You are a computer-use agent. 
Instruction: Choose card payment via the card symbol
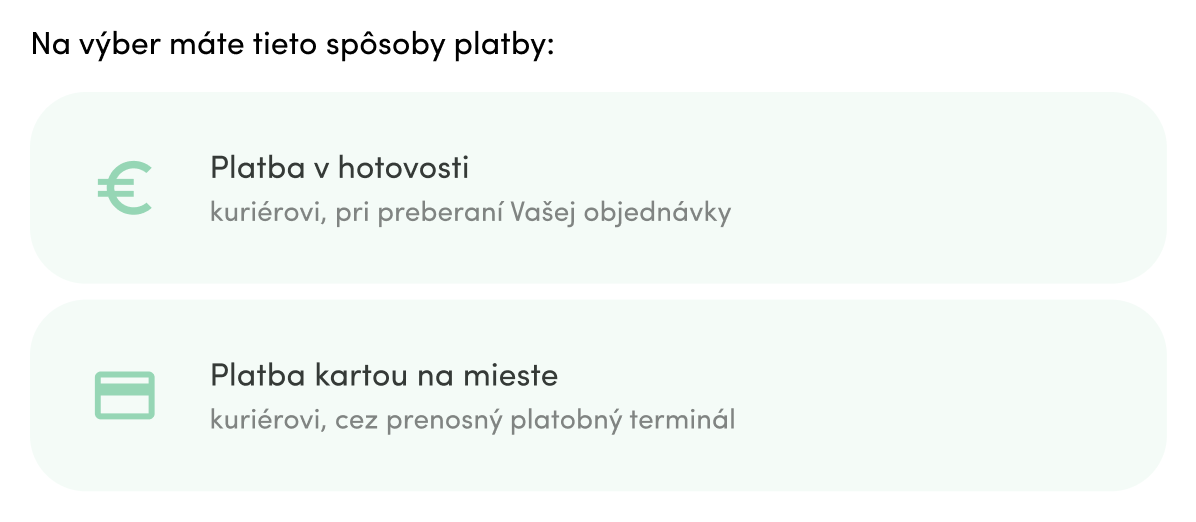point(125,395)
